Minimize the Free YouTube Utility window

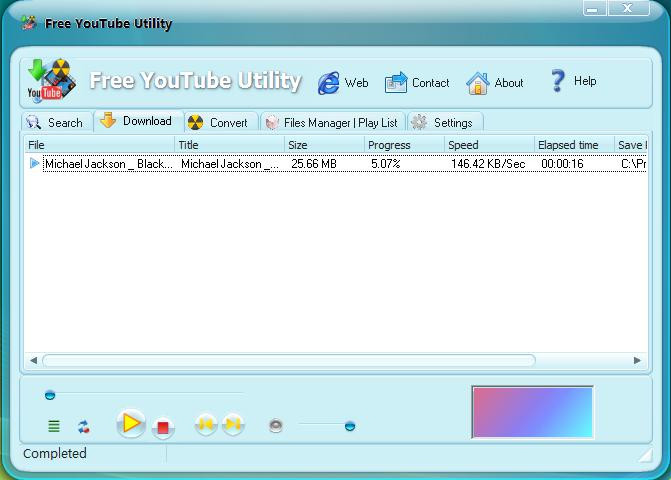coord(594,9)
